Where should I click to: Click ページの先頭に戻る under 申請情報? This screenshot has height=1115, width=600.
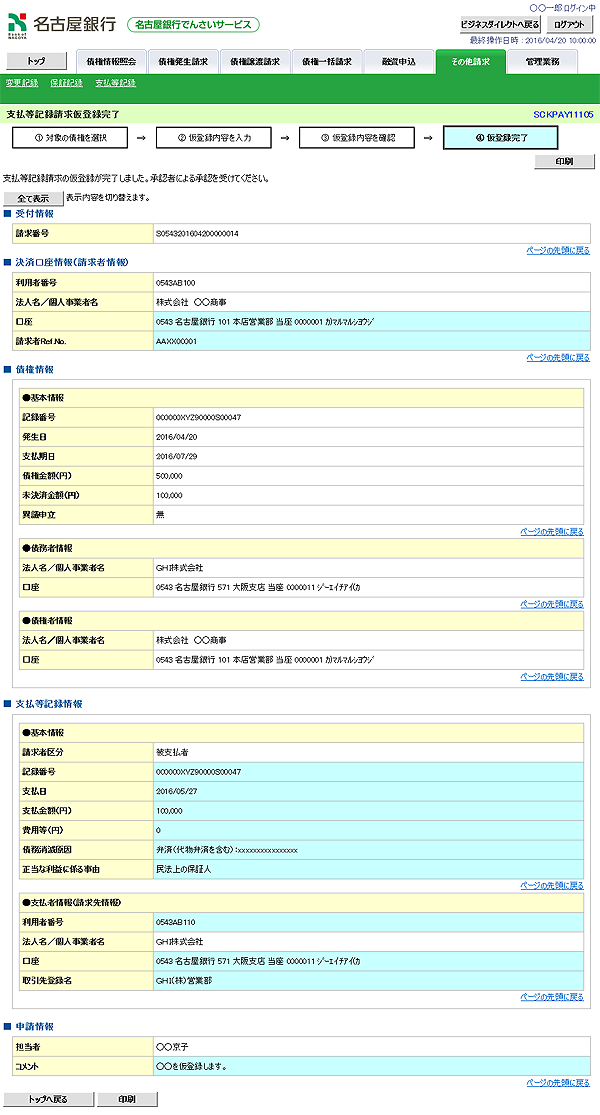(558, 1082)
